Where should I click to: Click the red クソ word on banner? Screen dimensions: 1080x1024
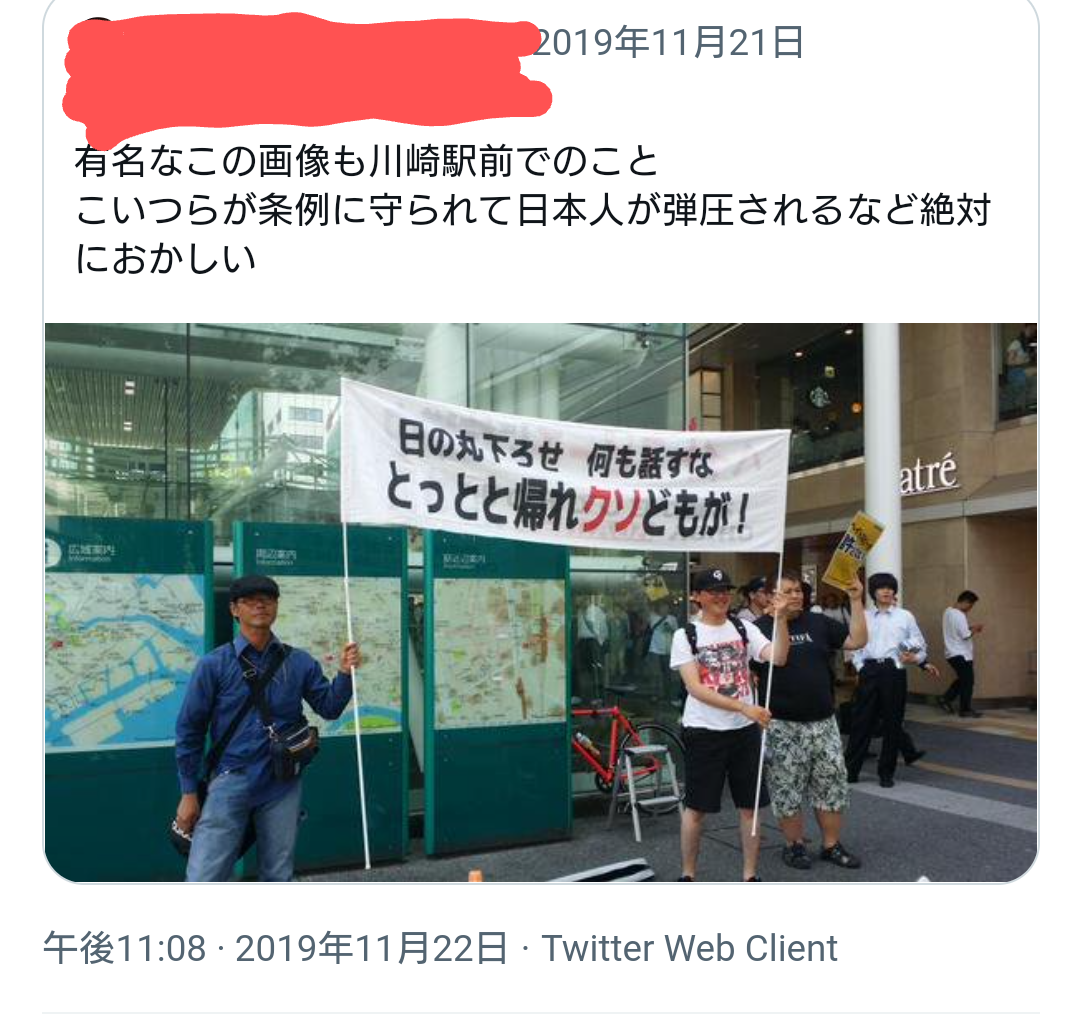click(610, 510)
